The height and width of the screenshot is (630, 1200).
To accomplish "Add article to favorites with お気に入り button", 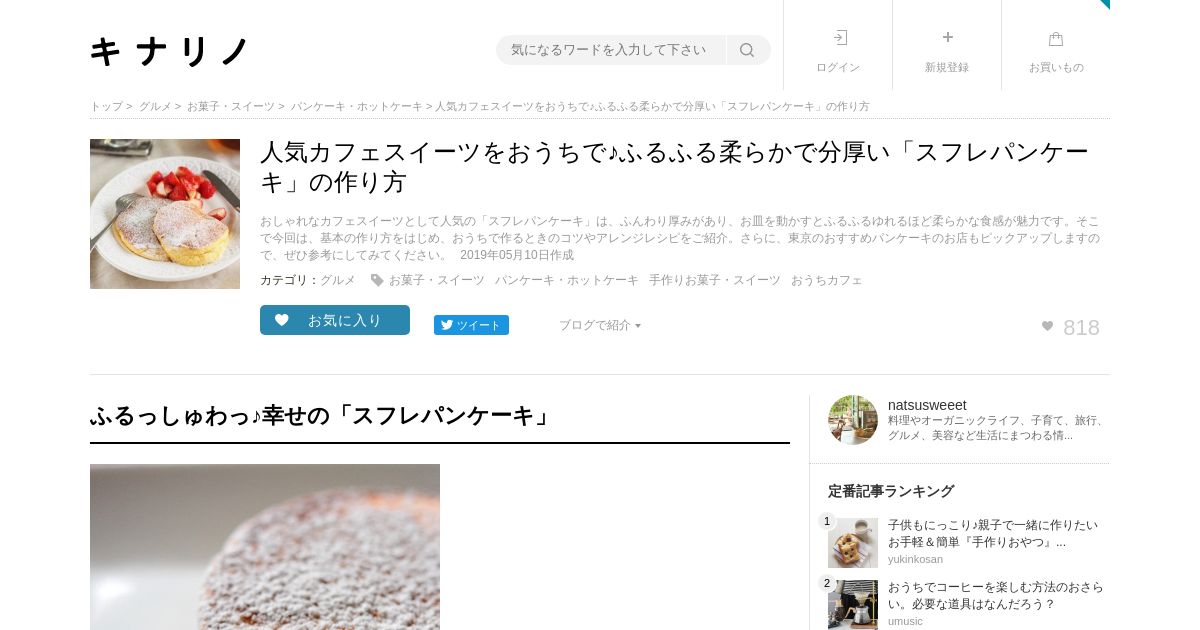I will click(x=335, y=320).
